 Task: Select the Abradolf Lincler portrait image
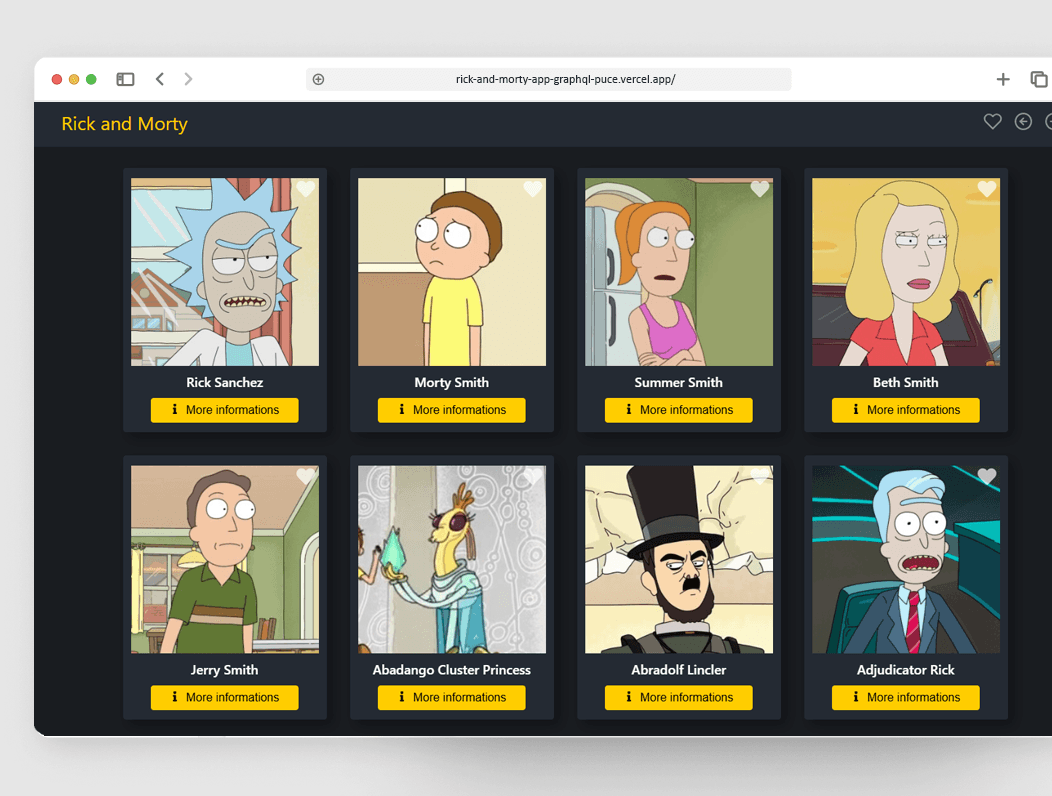679,559
